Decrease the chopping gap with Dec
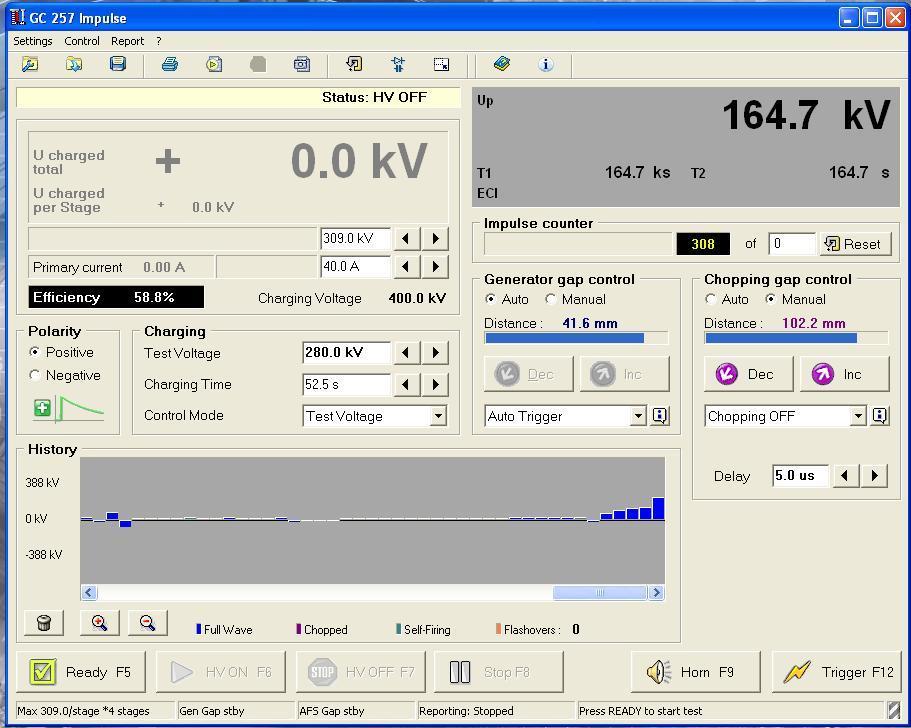This screenshot has height=728, width=911. click(x=748, y=374)
